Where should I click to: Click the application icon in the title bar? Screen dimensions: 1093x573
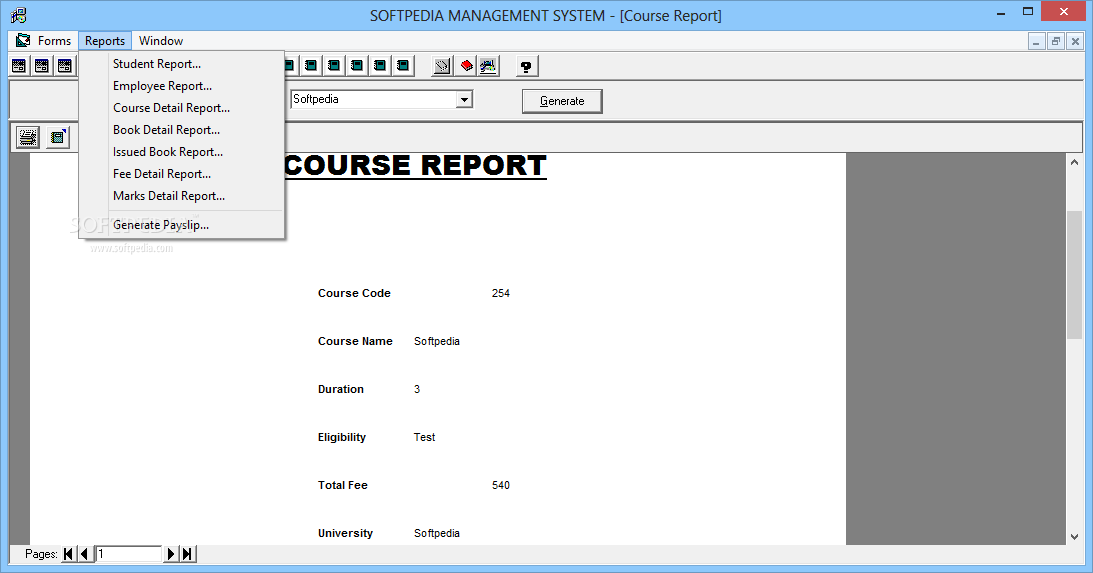click(19, 15)
